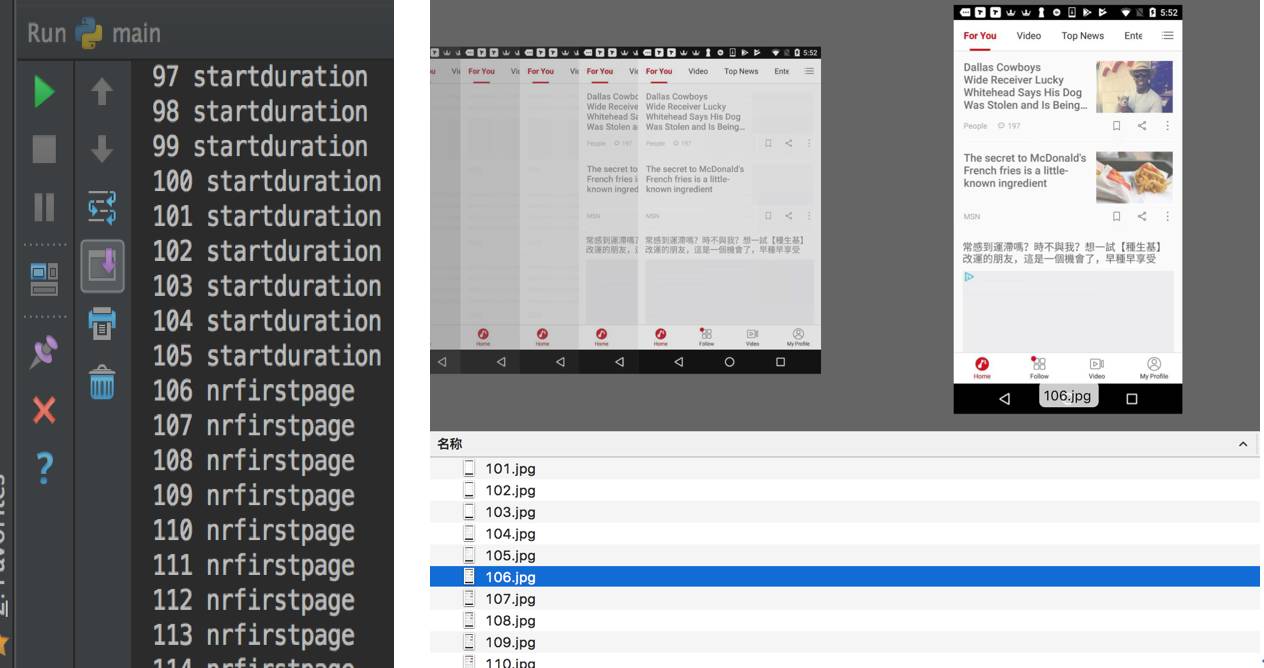Pause output with the pause icon
1264x668 pixels.
pyautogui.click(x=44, y=207)
